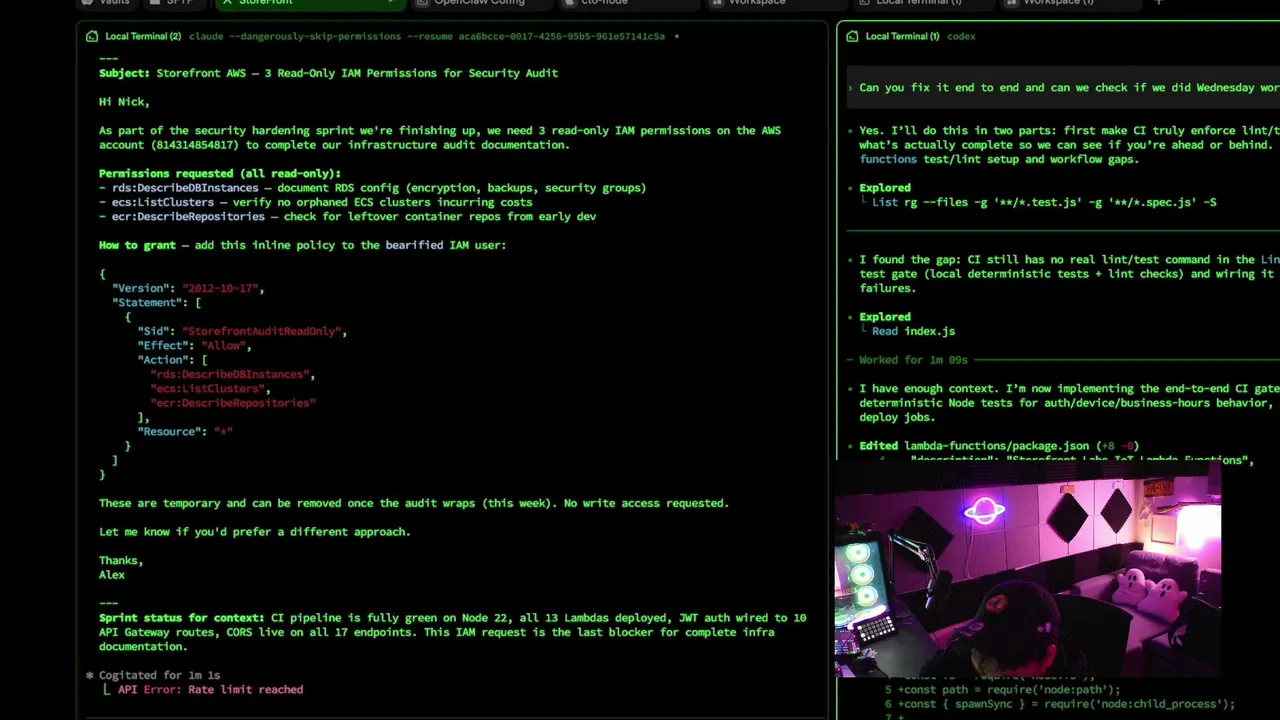Expand the Storefront tab dropdown arrow

pos(390,3)
